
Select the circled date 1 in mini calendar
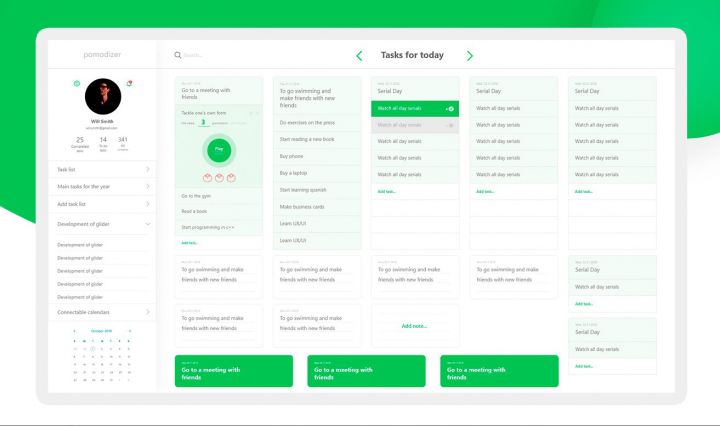pos(93,349)
